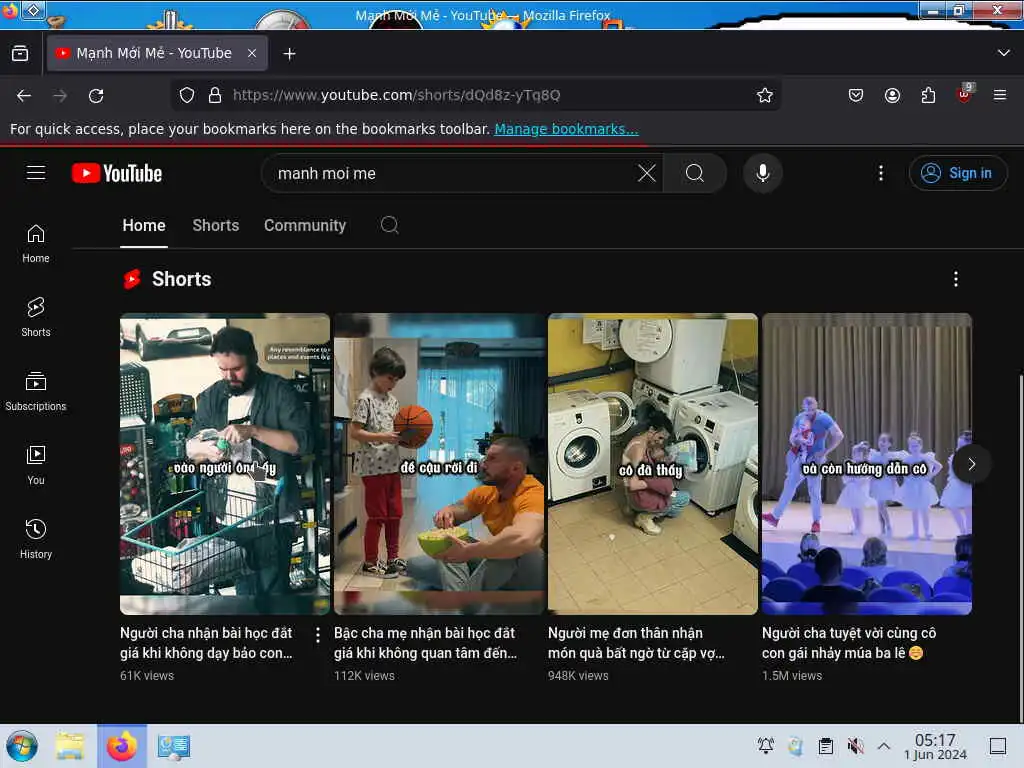Viewport: 1024px width, 768px height.
Task: Play the ballet stage short thumbnail
Action: [x=867, y=464]
